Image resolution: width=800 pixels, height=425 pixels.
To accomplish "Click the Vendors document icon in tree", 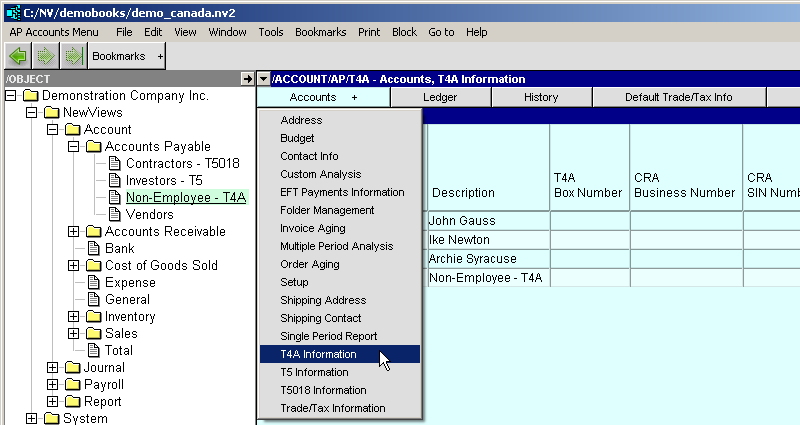I will tap(114, 214).
